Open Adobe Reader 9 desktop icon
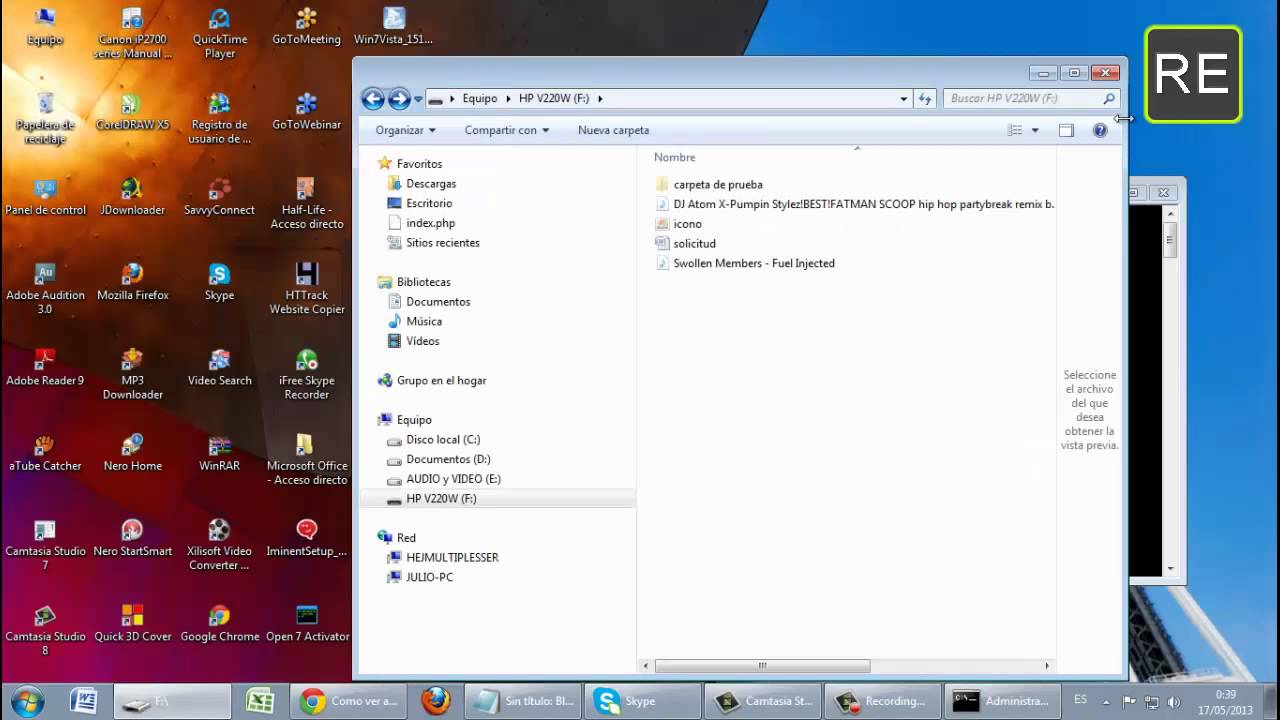This screenshot has width=1280, height=720. click(x=45, y=367)
